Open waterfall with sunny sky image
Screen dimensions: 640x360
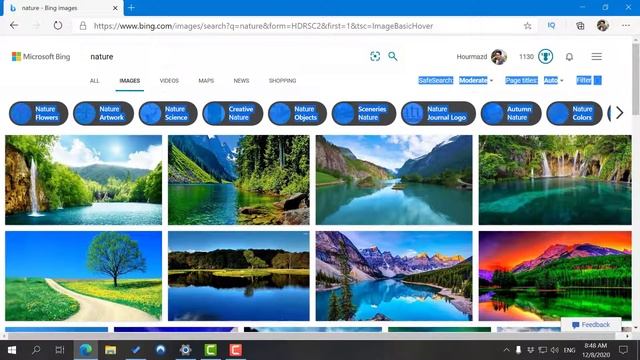(83, 180)
